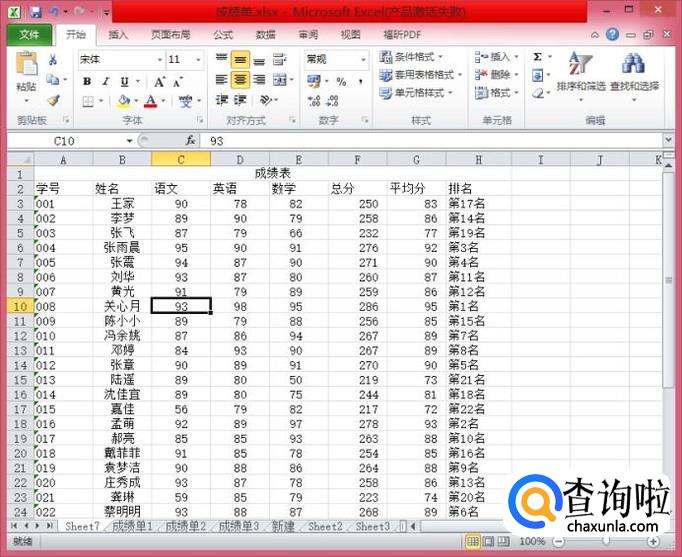Click the vertical scrollbar thumb

(668, 280)
